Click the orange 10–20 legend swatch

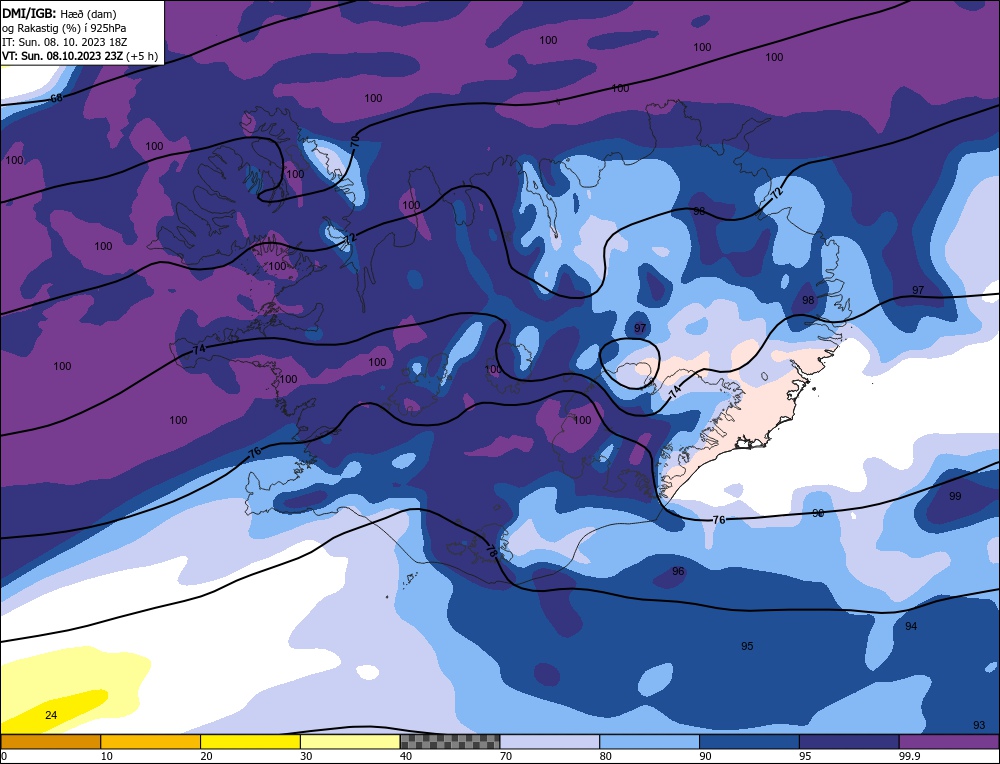pos(151,742)
